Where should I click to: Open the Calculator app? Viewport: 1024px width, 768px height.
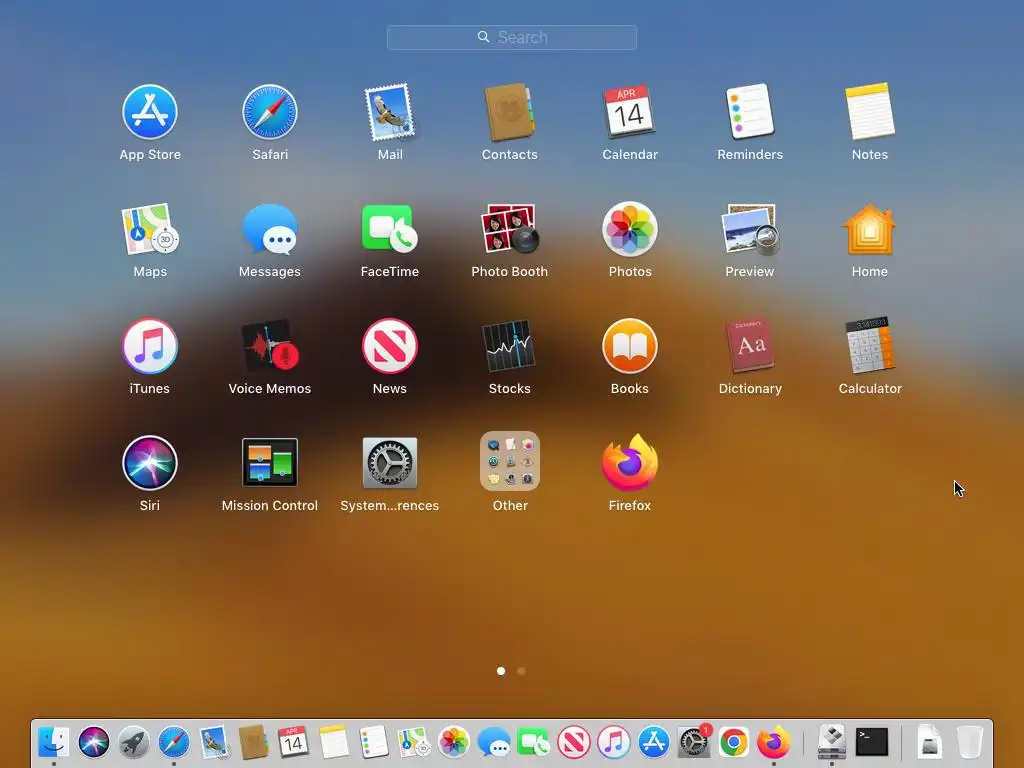pyautogui.click(x=870, y=346)
